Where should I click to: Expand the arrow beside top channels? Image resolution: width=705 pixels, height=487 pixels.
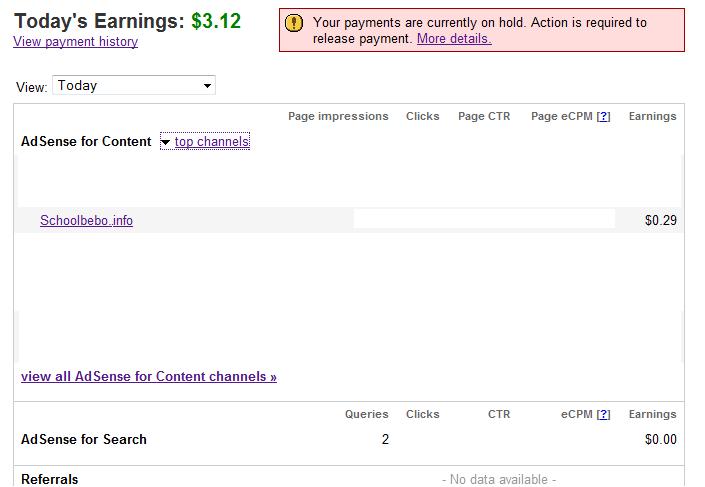pyautogui.click(x=165, y=142)
